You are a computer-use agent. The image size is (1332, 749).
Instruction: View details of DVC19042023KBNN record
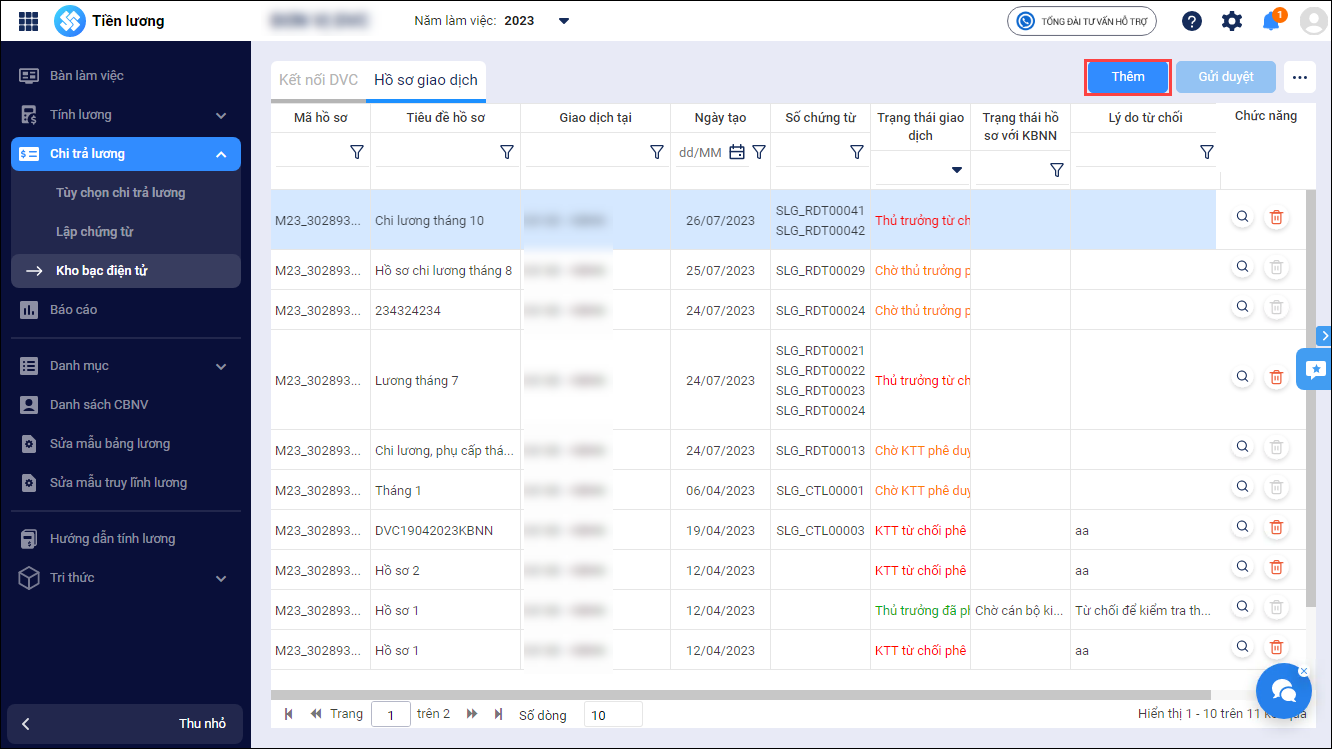[1243, 527]
